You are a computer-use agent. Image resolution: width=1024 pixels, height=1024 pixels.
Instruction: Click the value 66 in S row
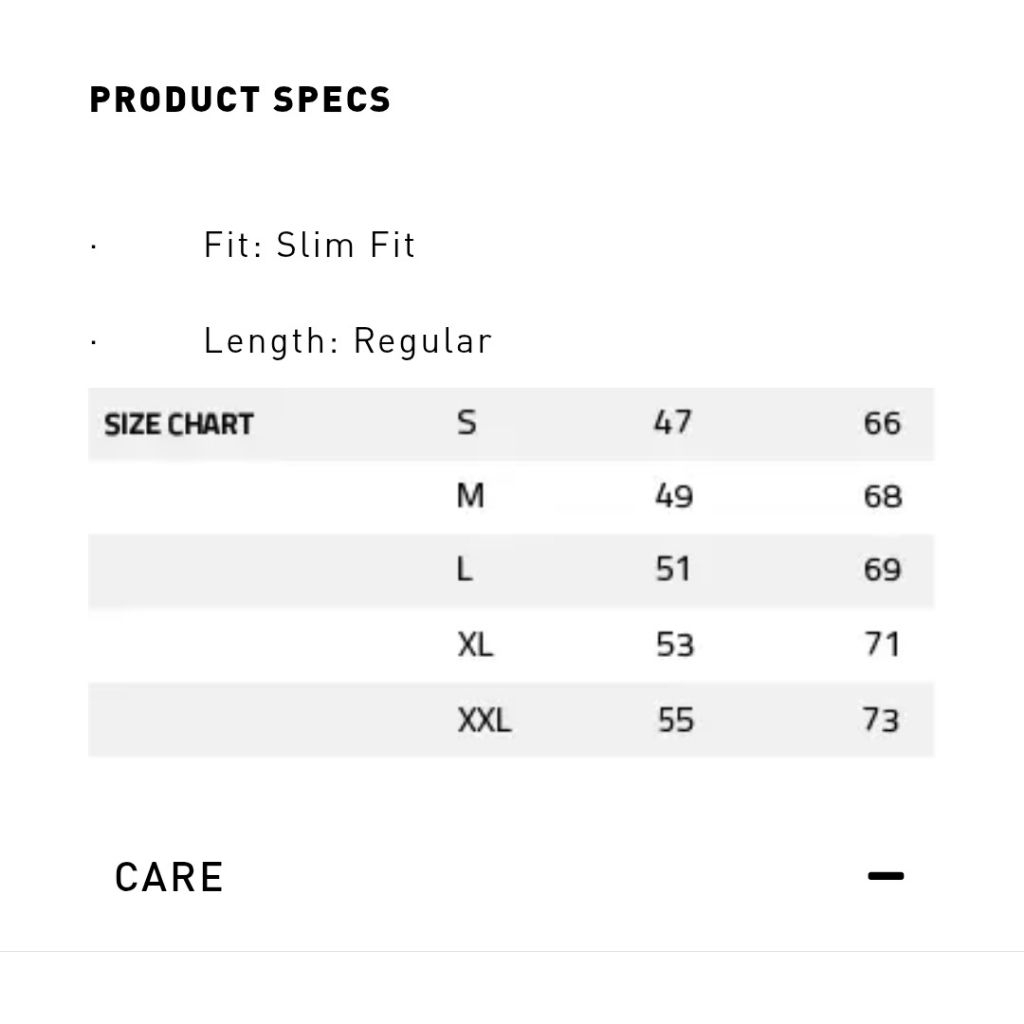(882, 423)
